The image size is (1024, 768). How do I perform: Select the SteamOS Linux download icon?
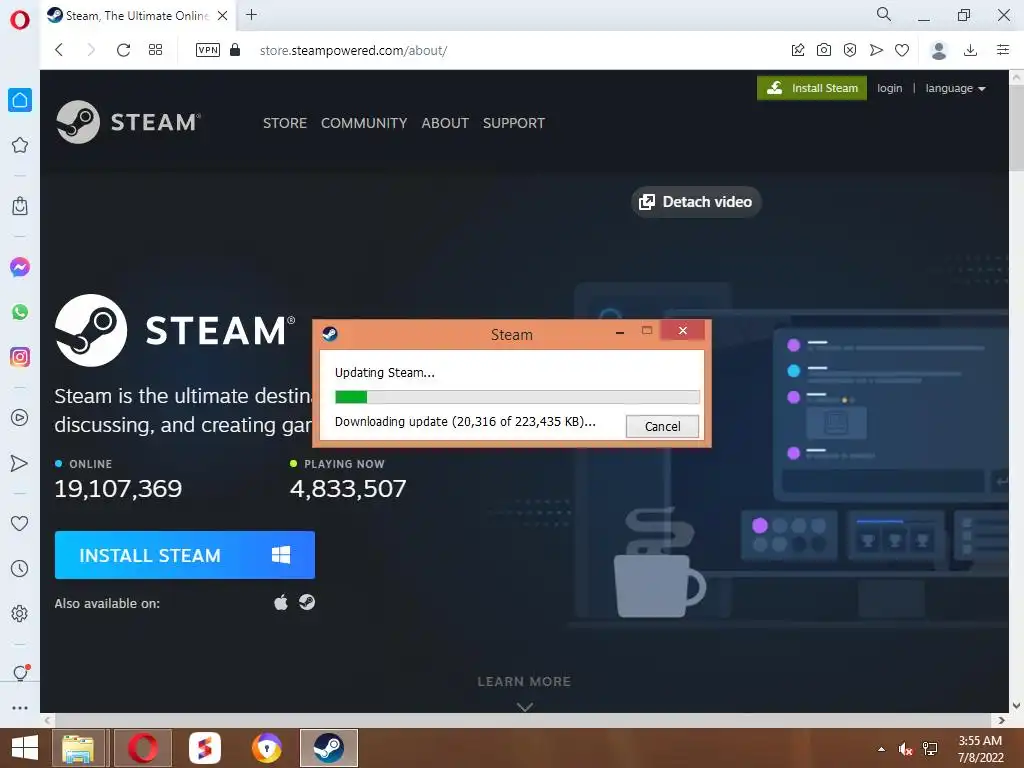tap(307, 602)
